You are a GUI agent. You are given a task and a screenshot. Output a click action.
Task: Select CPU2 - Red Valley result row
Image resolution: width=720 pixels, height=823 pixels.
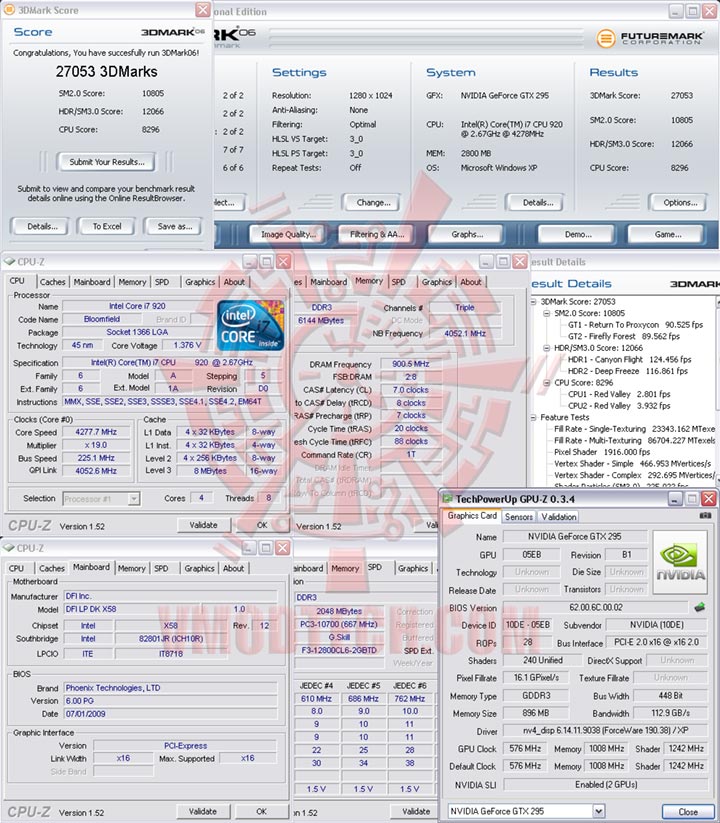coord(619,406)
